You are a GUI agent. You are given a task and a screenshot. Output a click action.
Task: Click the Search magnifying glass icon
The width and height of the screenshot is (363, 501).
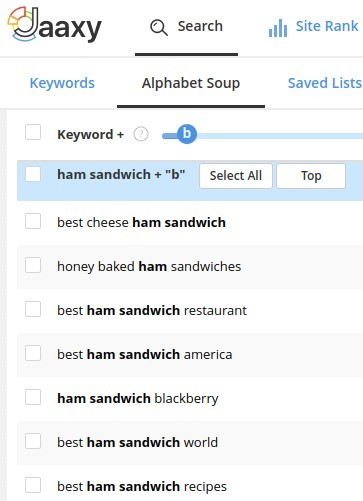click(159, 27)
